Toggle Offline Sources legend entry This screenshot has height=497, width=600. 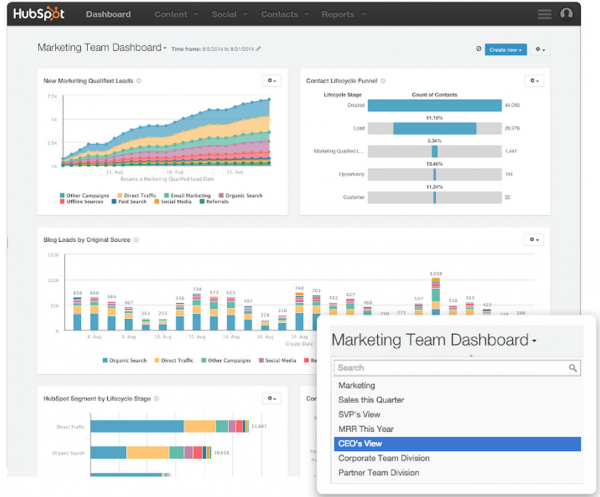82,201
